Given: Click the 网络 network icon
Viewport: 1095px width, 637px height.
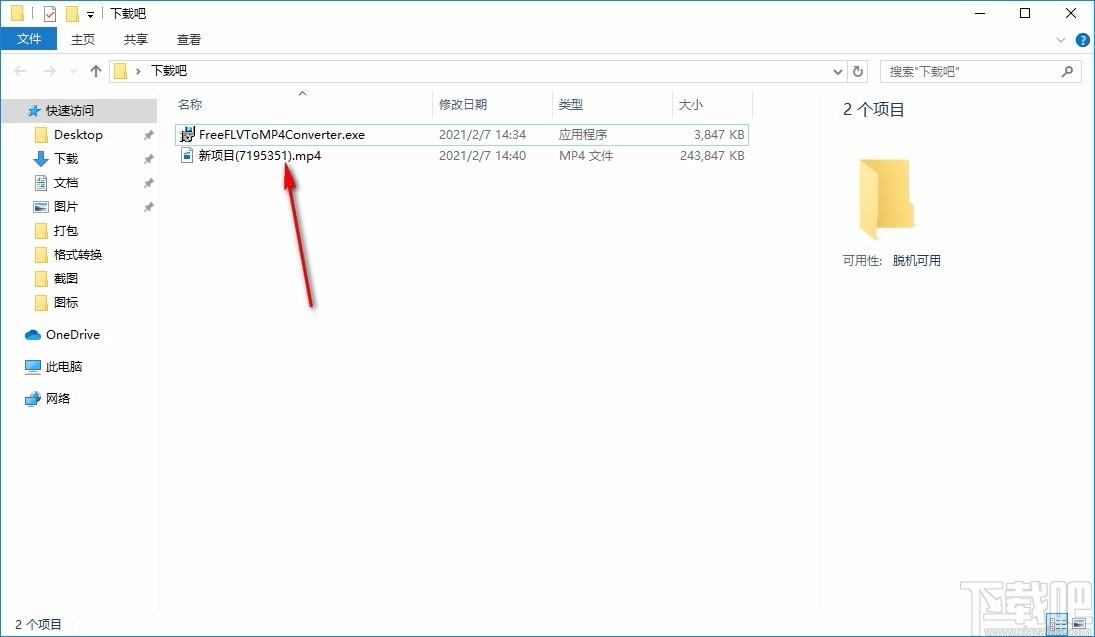Looking at the screenshot, I should [33, 399].
